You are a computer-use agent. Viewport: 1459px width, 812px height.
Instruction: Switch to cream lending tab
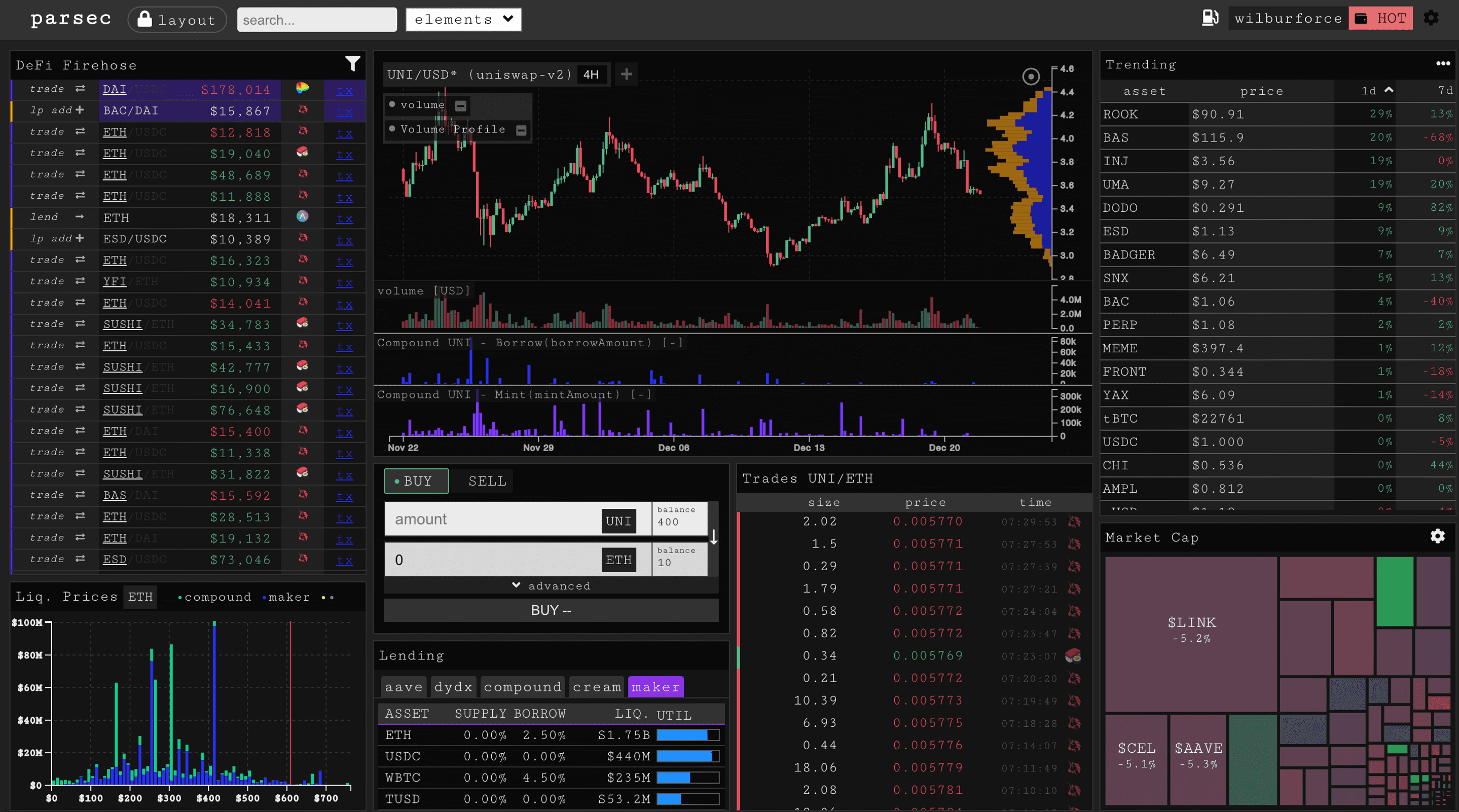[596, 687]
